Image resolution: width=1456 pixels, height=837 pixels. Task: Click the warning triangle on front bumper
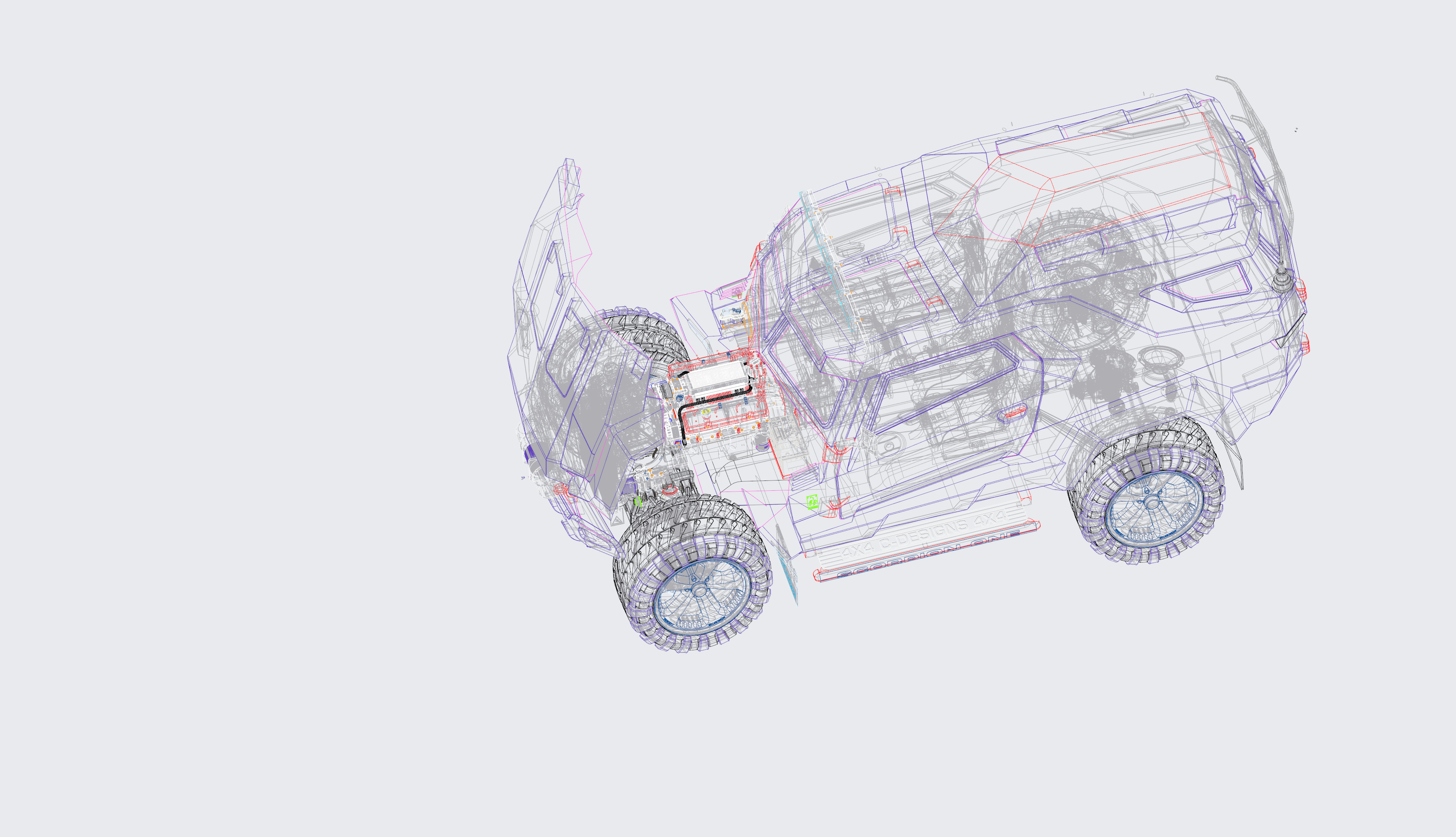[x=617, y=521]
